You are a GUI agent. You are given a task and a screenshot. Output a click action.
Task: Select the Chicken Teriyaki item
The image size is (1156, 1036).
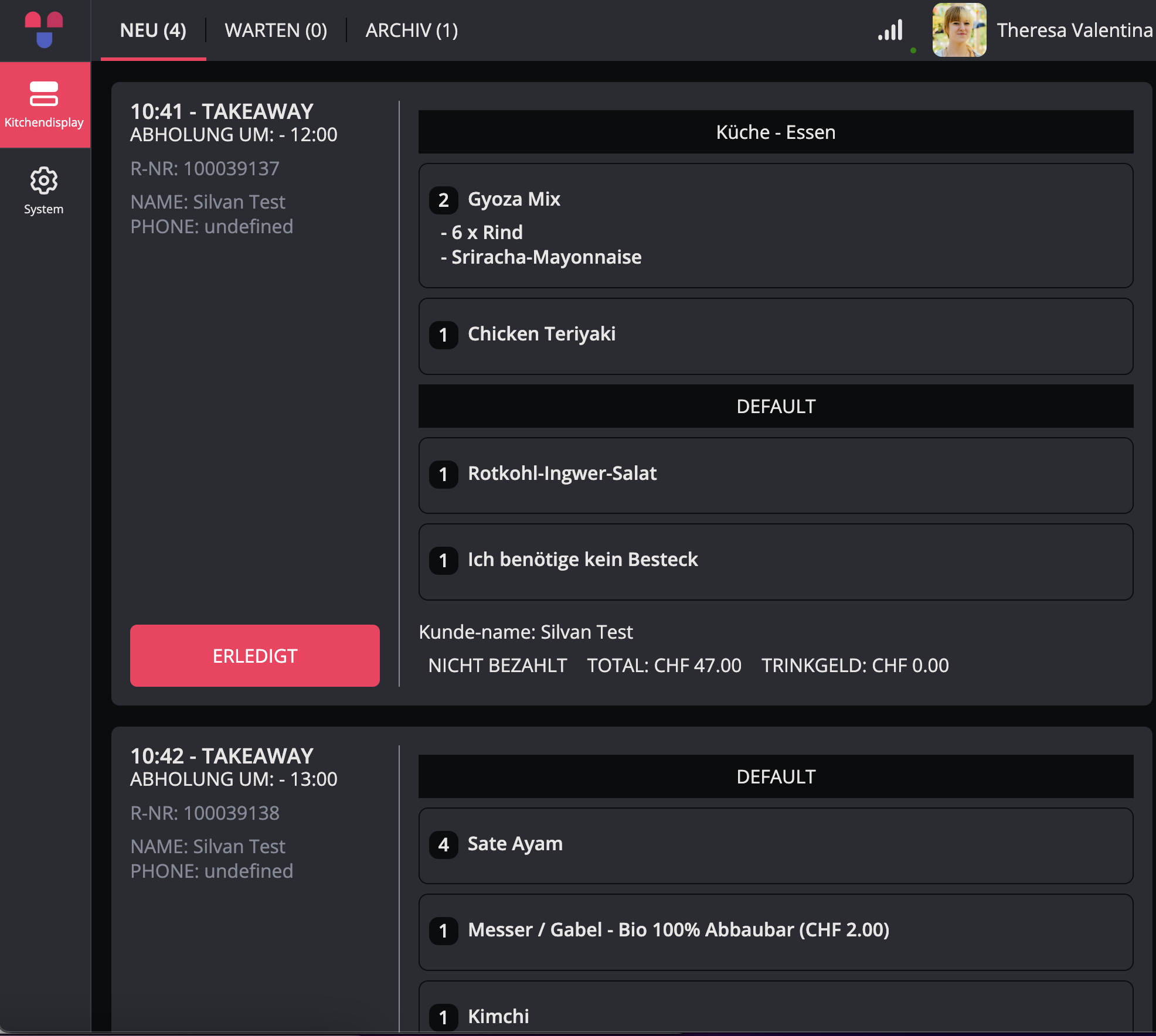[x=776, y=336]
